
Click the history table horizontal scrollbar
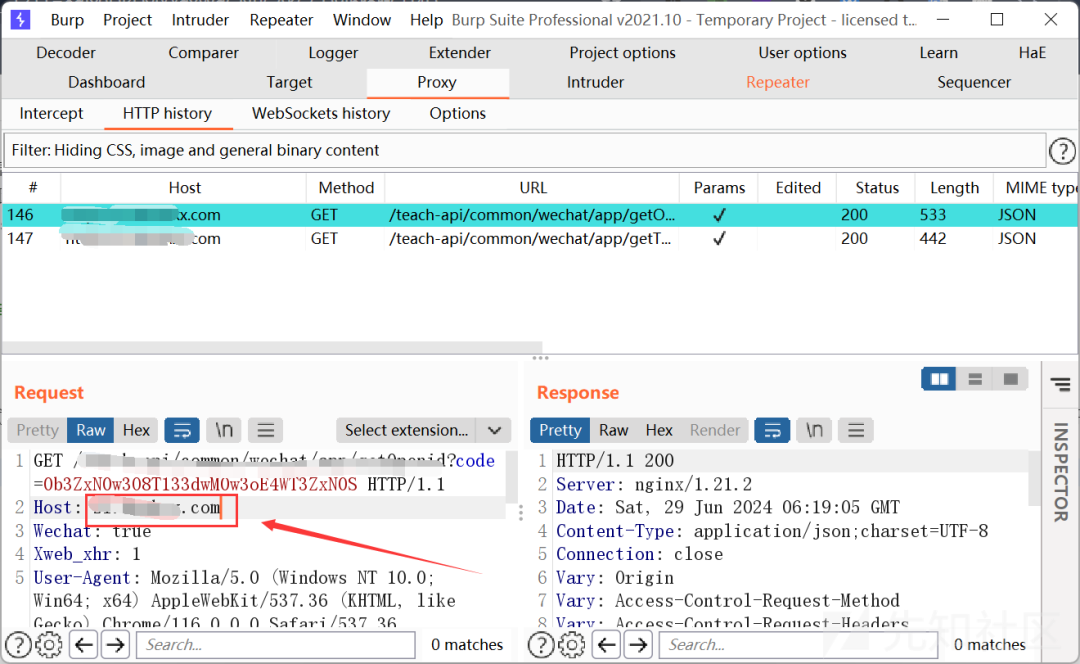click(x=272, y=346)
